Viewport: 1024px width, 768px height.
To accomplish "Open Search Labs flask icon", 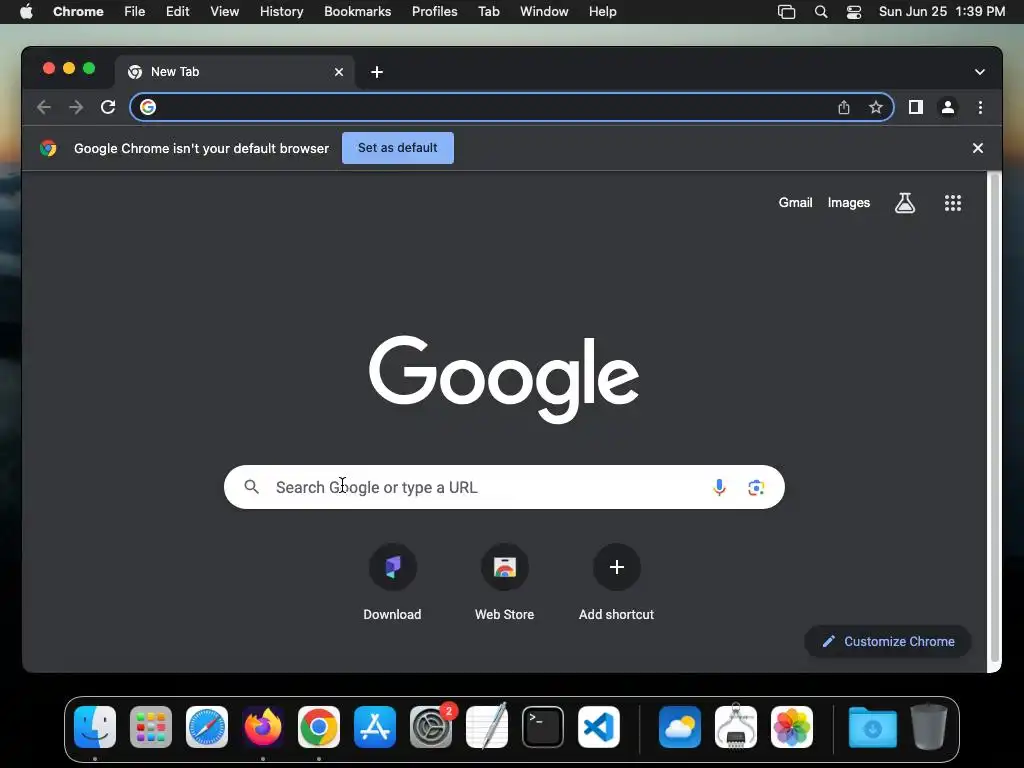I will coord(904,203).
